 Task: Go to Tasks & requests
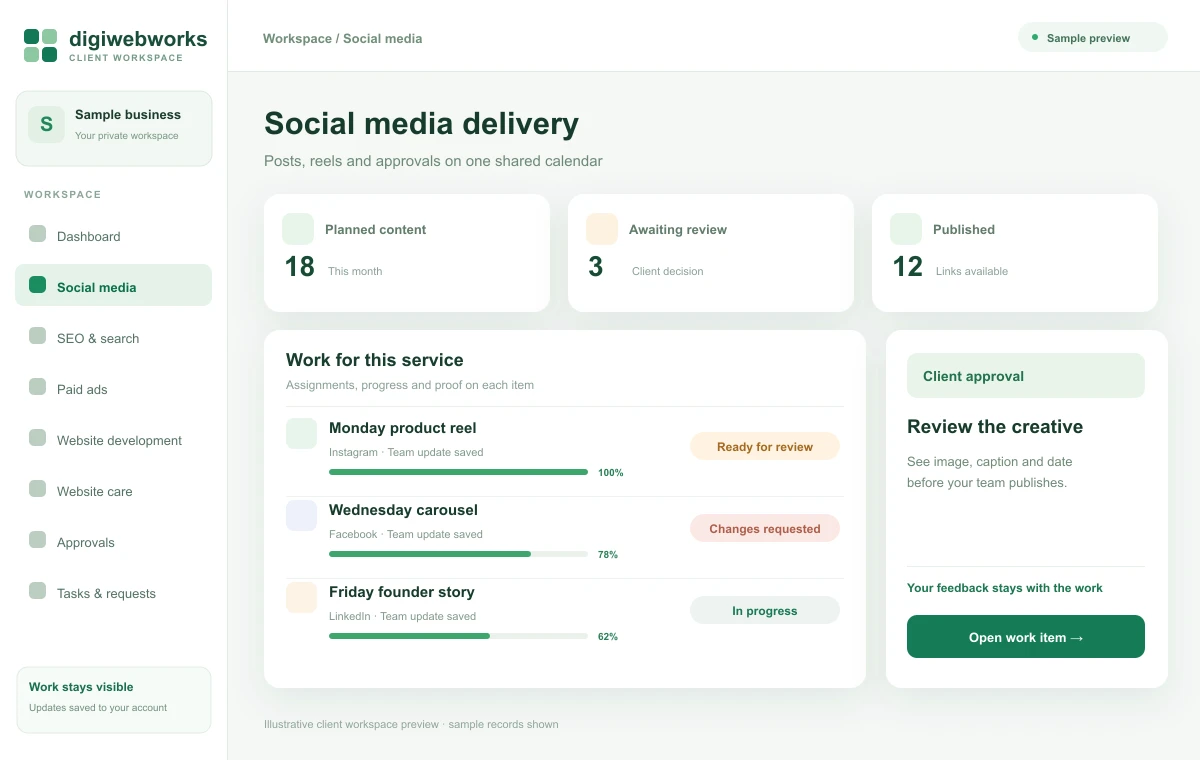113,592
